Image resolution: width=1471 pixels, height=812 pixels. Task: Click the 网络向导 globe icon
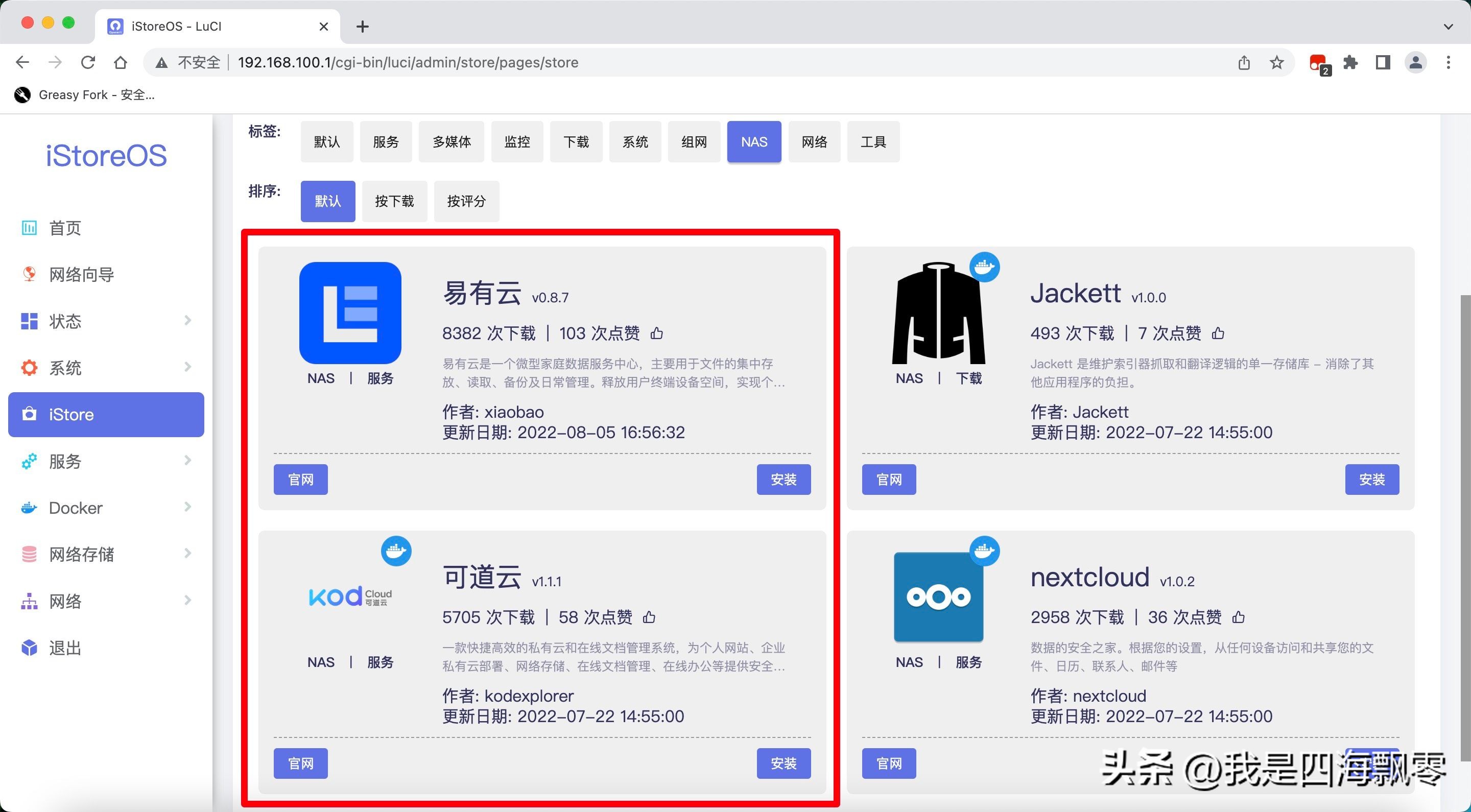pos(29,274)
